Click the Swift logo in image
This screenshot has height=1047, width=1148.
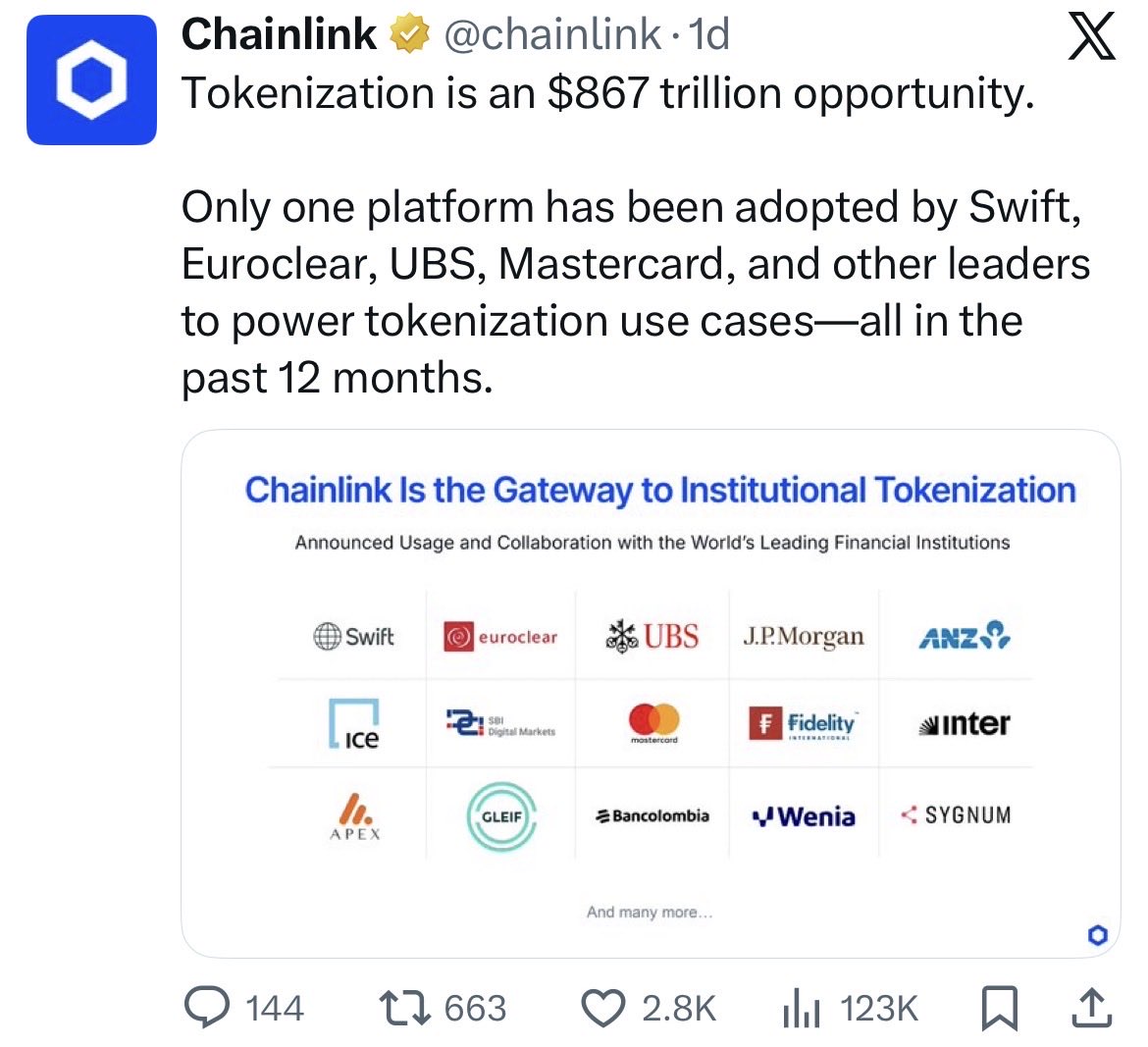354,637
